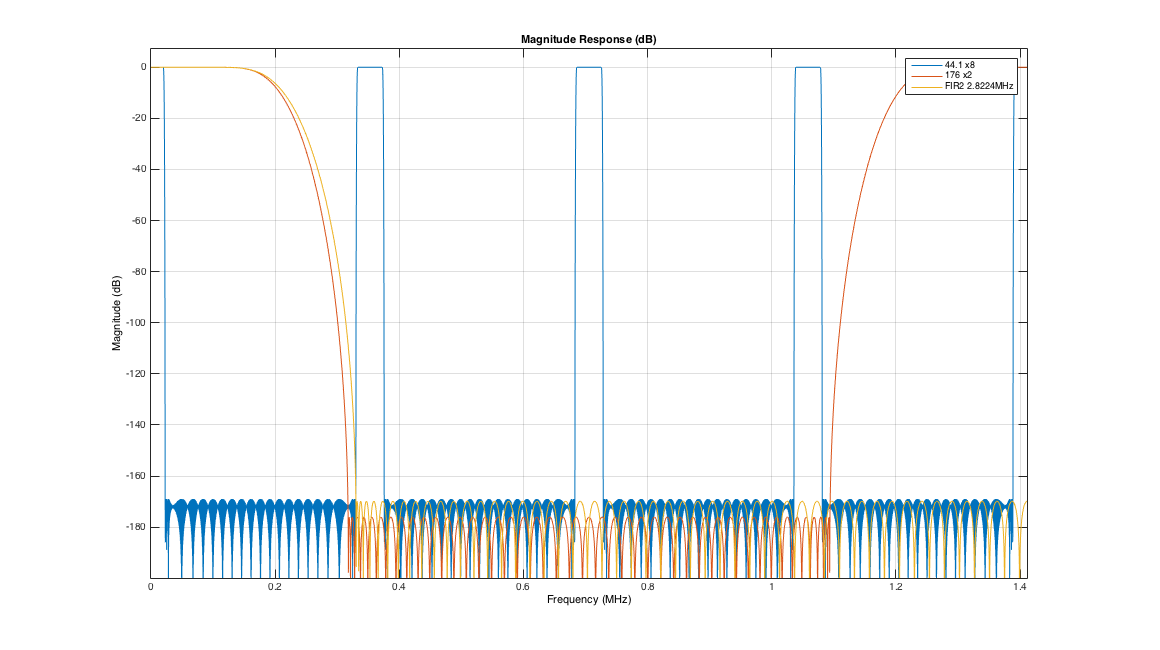Click x-axis tick label "0.2"
Viewport: 1160px width, 650px height.
coord(275,586)
